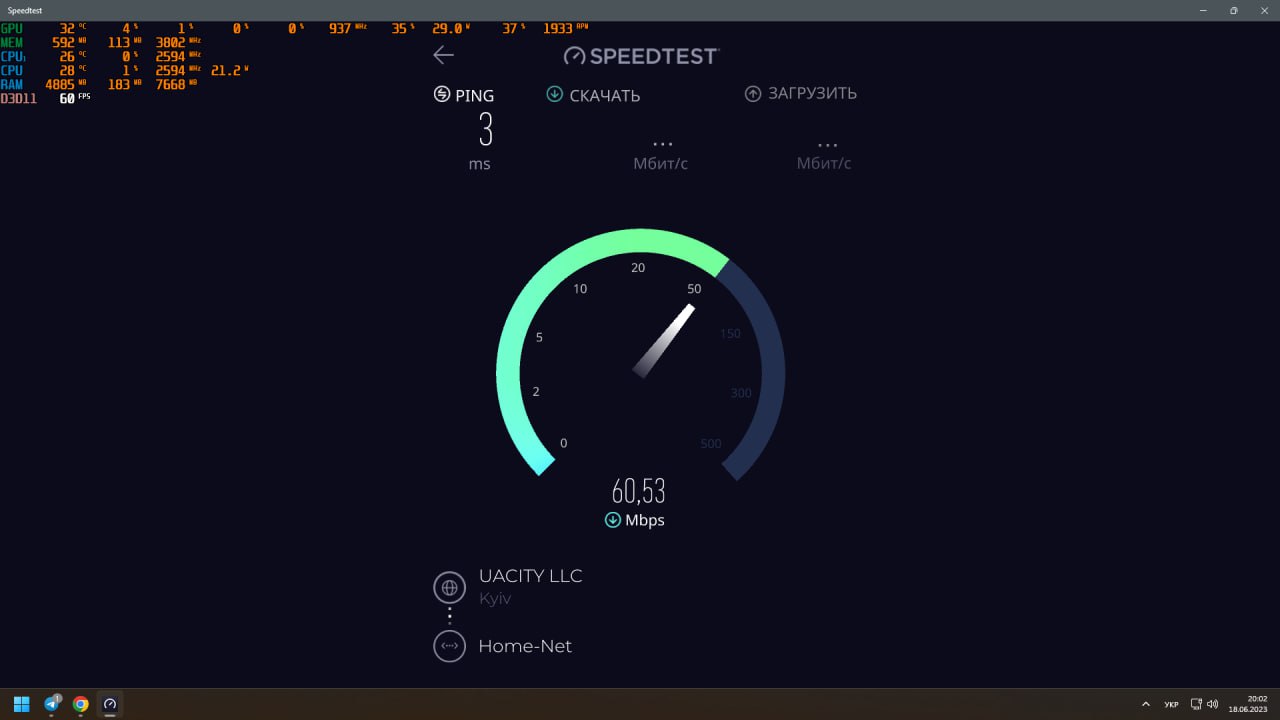
Task: Open the Windows Start menu
Action: (21, 704)
